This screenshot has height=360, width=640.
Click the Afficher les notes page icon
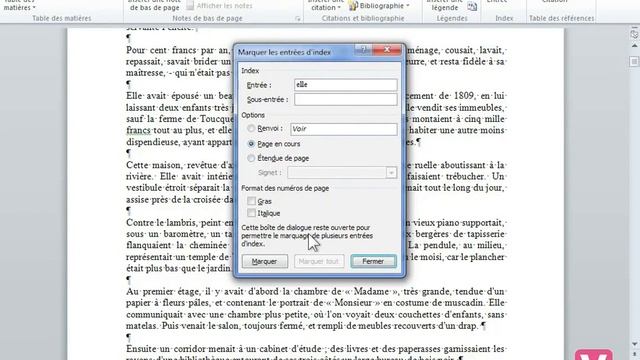[x=190, y=5]
